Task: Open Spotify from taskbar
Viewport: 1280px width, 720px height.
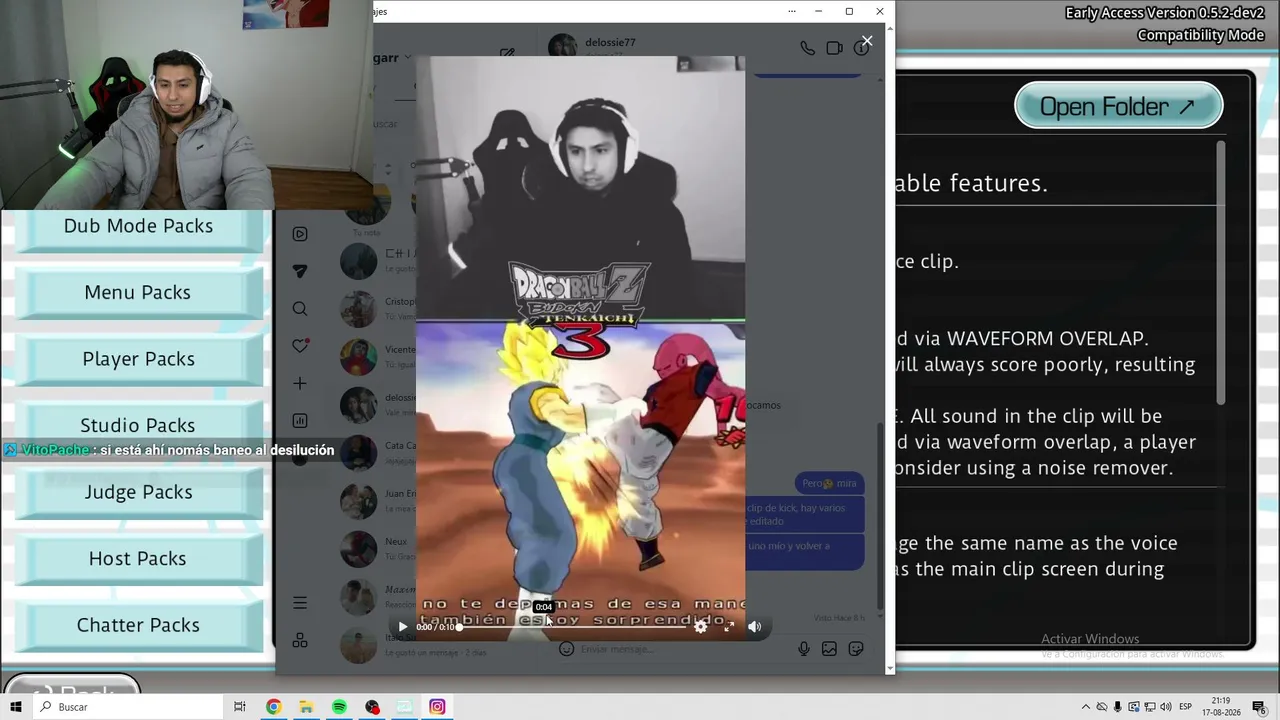Action: tap(339, 707)
